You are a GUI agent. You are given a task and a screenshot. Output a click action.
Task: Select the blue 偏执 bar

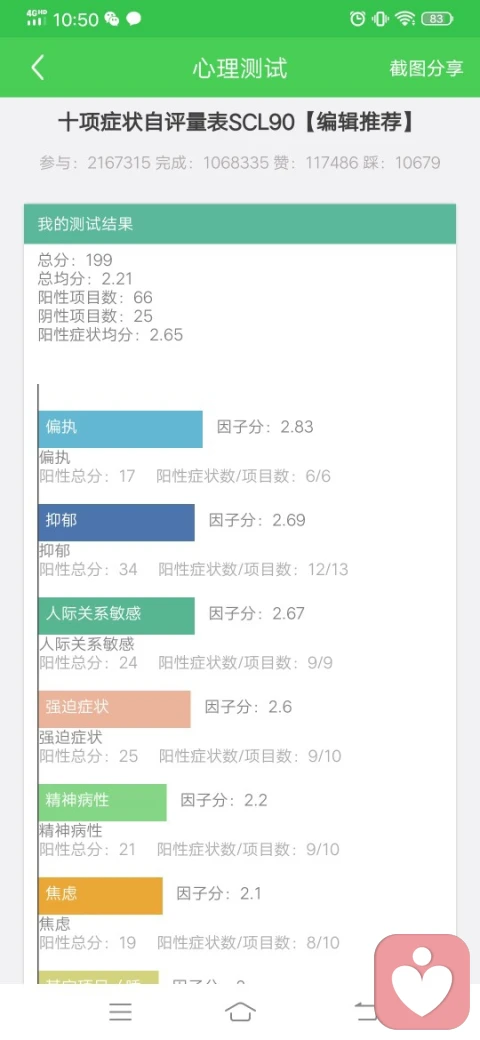120,429
